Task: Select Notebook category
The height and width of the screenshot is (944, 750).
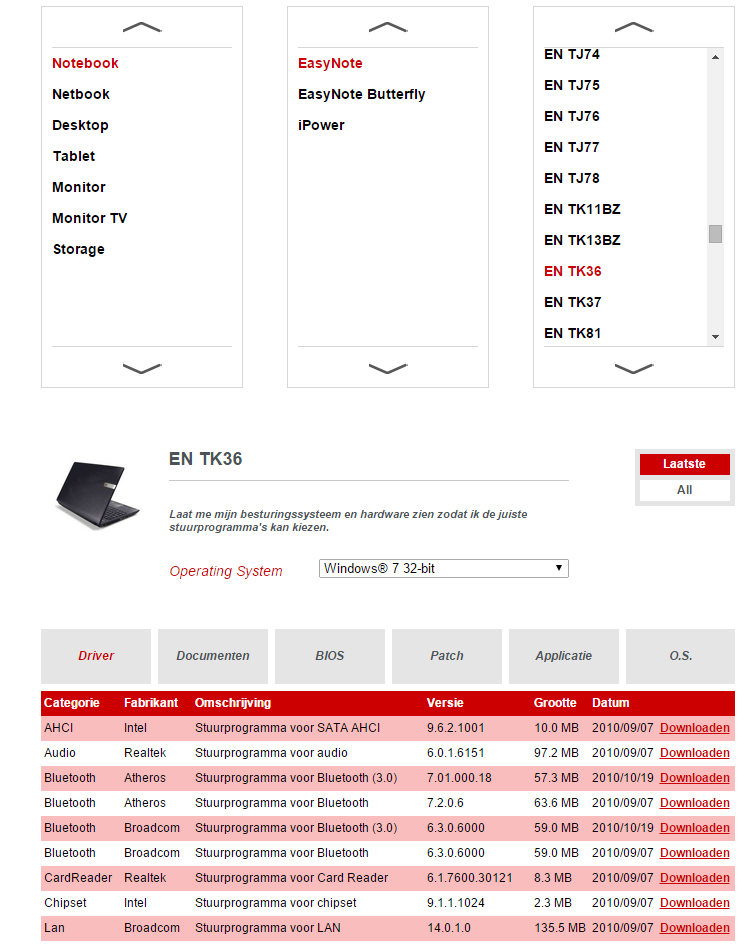Action: (85, 63)
